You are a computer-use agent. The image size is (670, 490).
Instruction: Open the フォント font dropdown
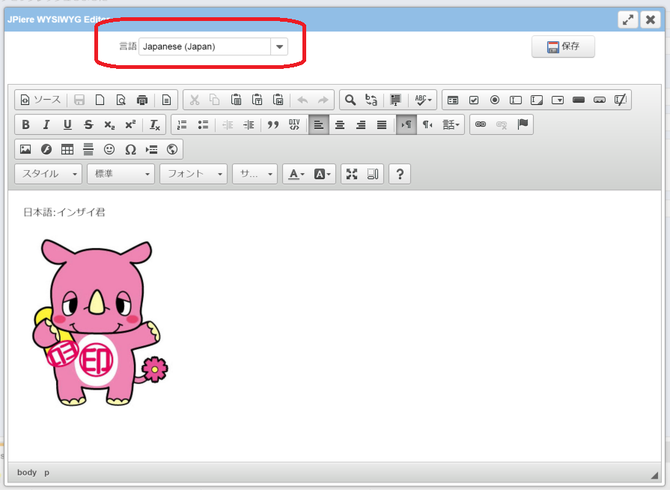pyautogui.click(x=194, y=174)
